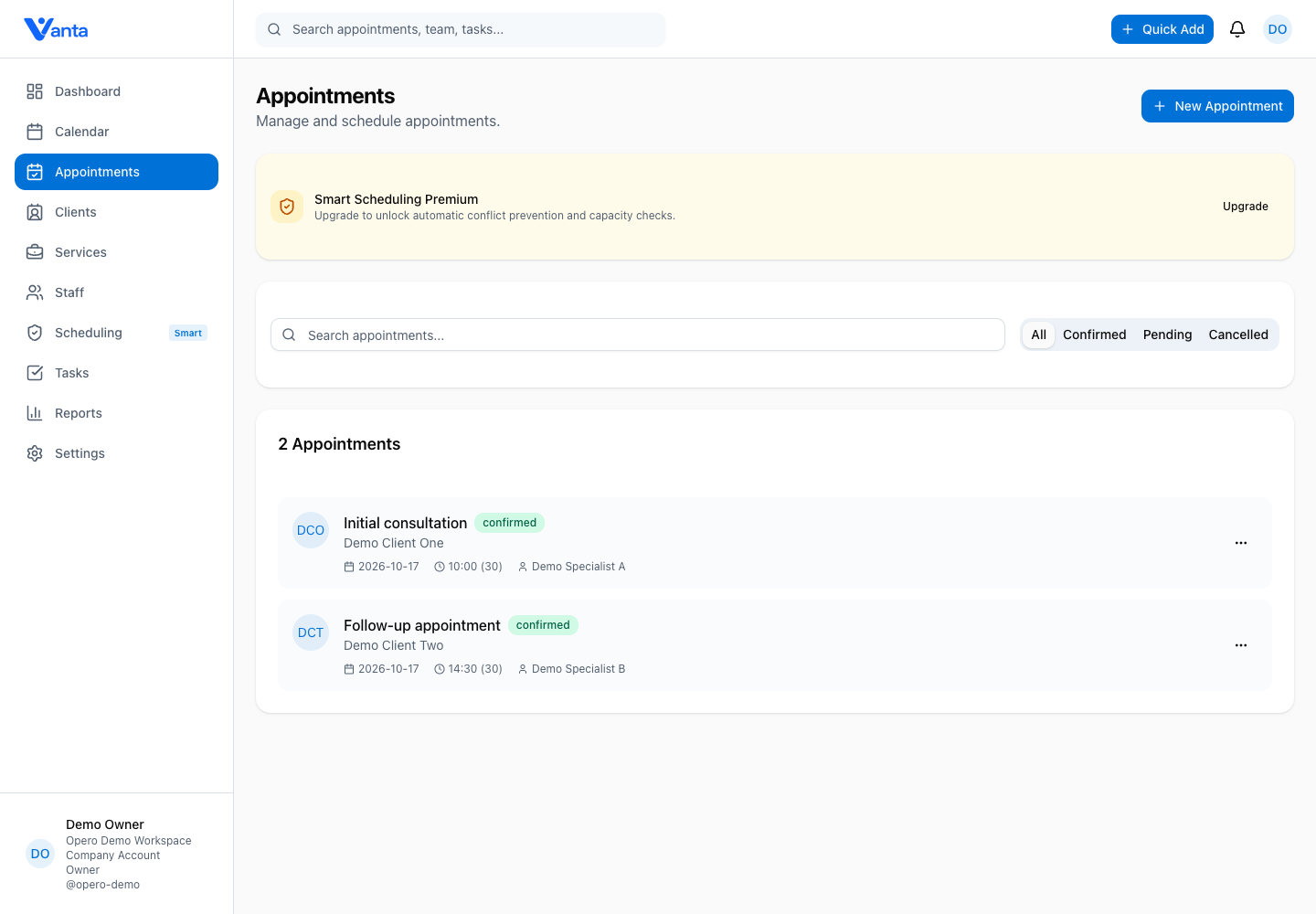Click the confirmed badge on Follow-up appointment

pyautogui.click(x=543, y=625)
